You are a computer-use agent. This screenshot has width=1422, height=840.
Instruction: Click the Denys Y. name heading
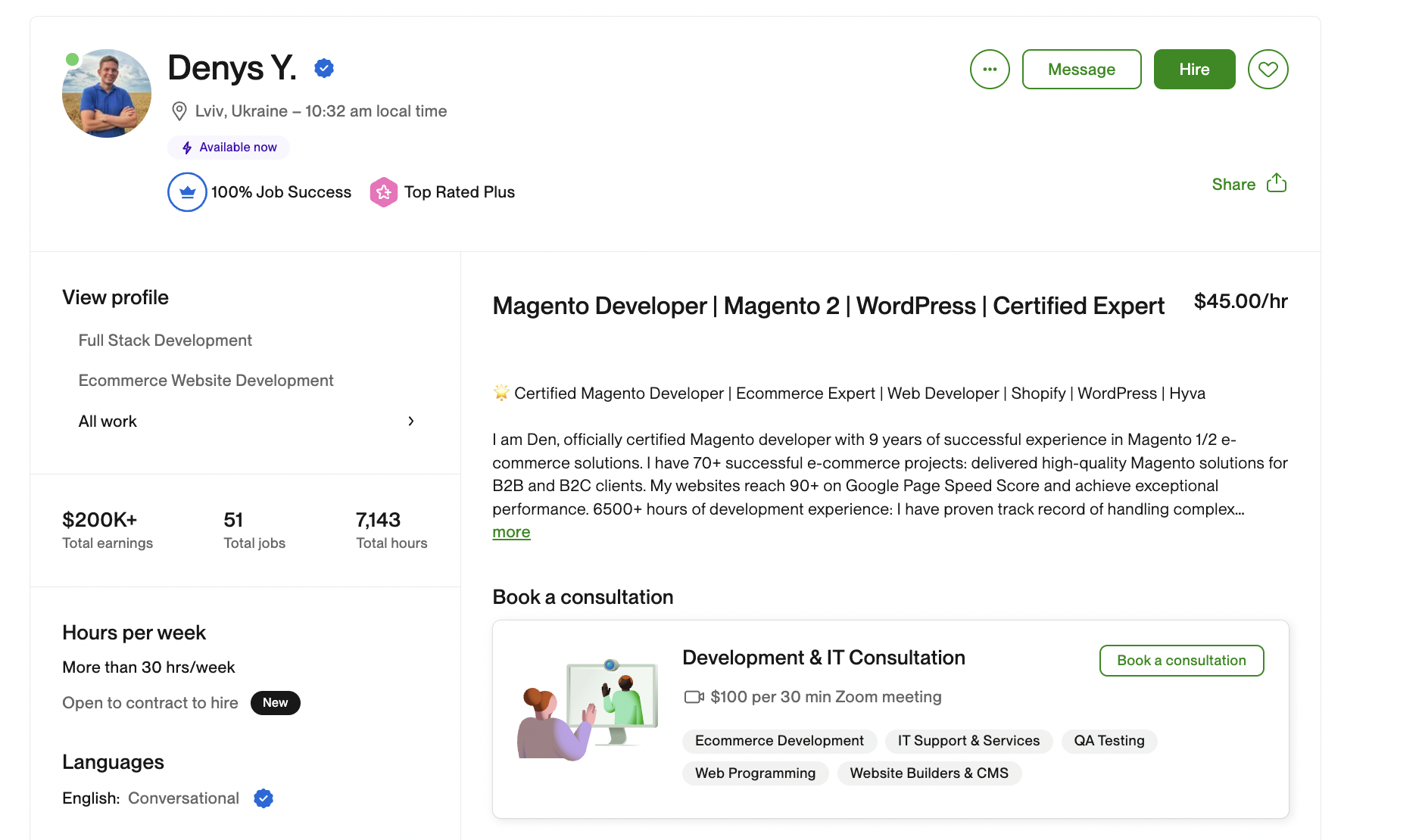point(232,68)
